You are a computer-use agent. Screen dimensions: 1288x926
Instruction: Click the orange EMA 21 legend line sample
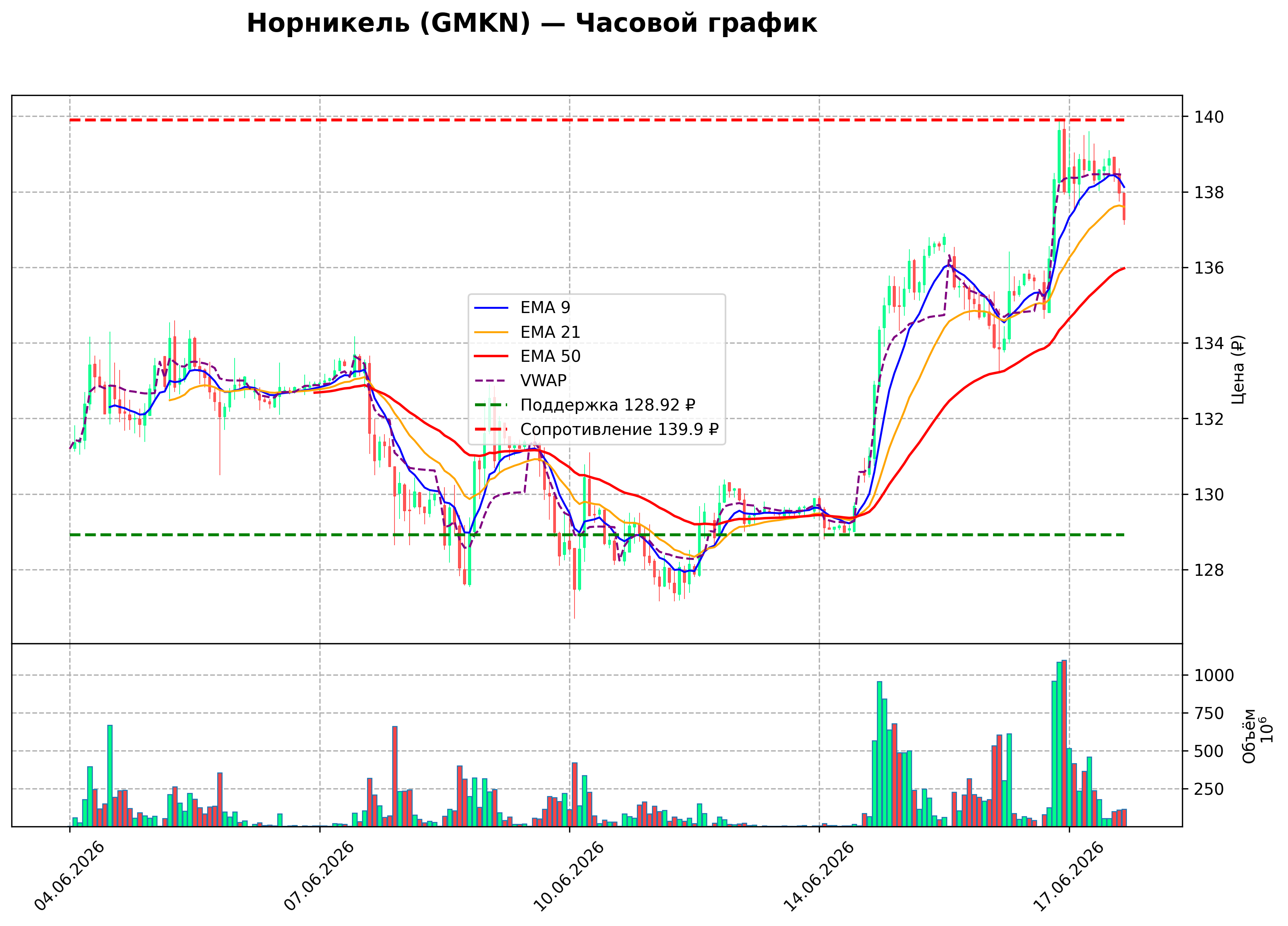pyautogui.click(x=491, y=332)
